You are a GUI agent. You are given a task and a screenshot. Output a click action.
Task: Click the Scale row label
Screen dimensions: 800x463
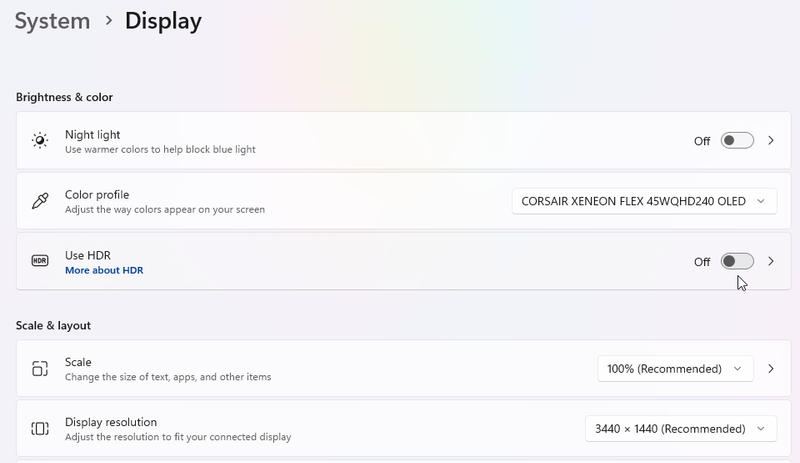pos(78,362)
